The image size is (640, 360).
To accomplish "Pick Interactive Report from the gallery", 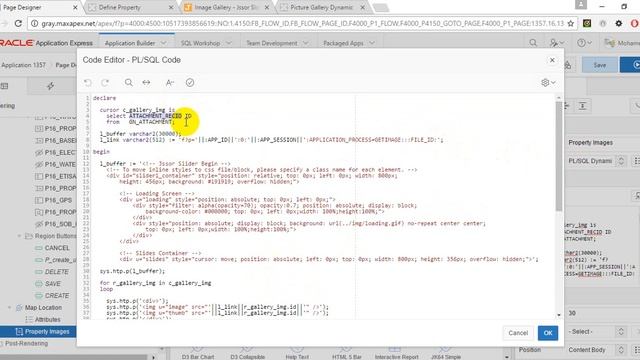I will coord(396,353).
